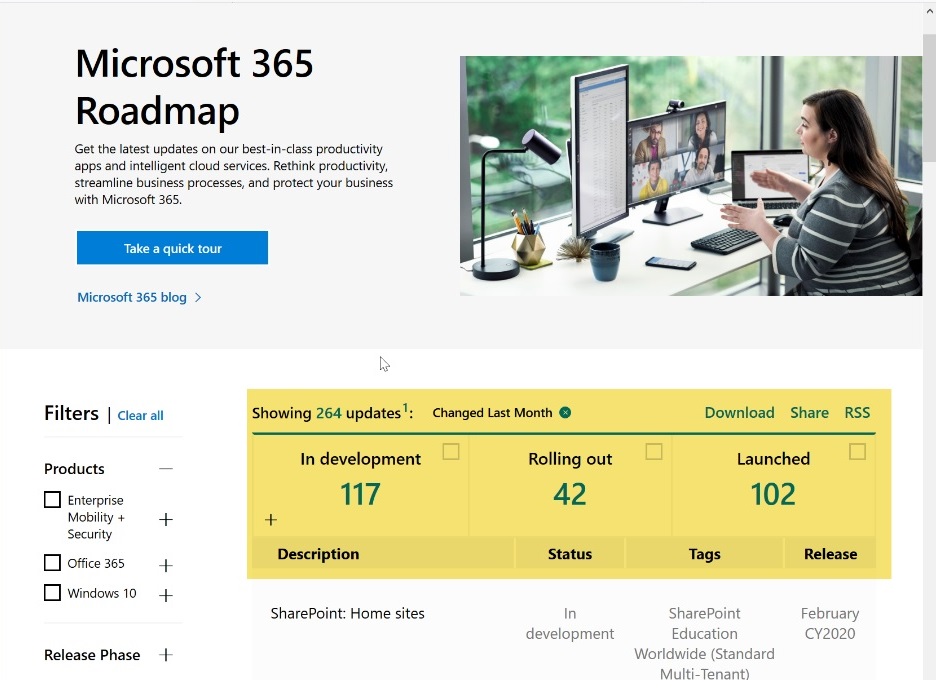Screen dimensions: 937x695
Task: Click the Changed Last Month filter label
Action: (x=492, y=413)
